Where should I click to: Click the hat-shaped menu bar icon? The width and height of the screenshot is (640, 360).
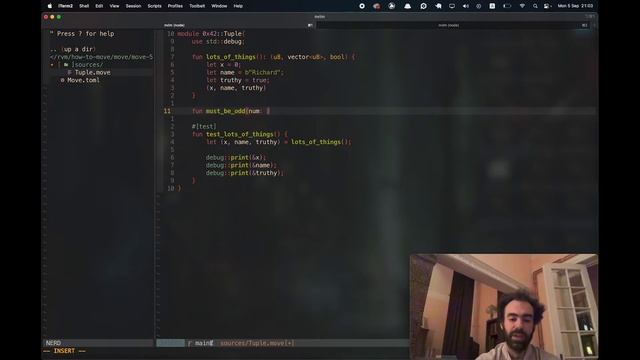coord(407,6)
